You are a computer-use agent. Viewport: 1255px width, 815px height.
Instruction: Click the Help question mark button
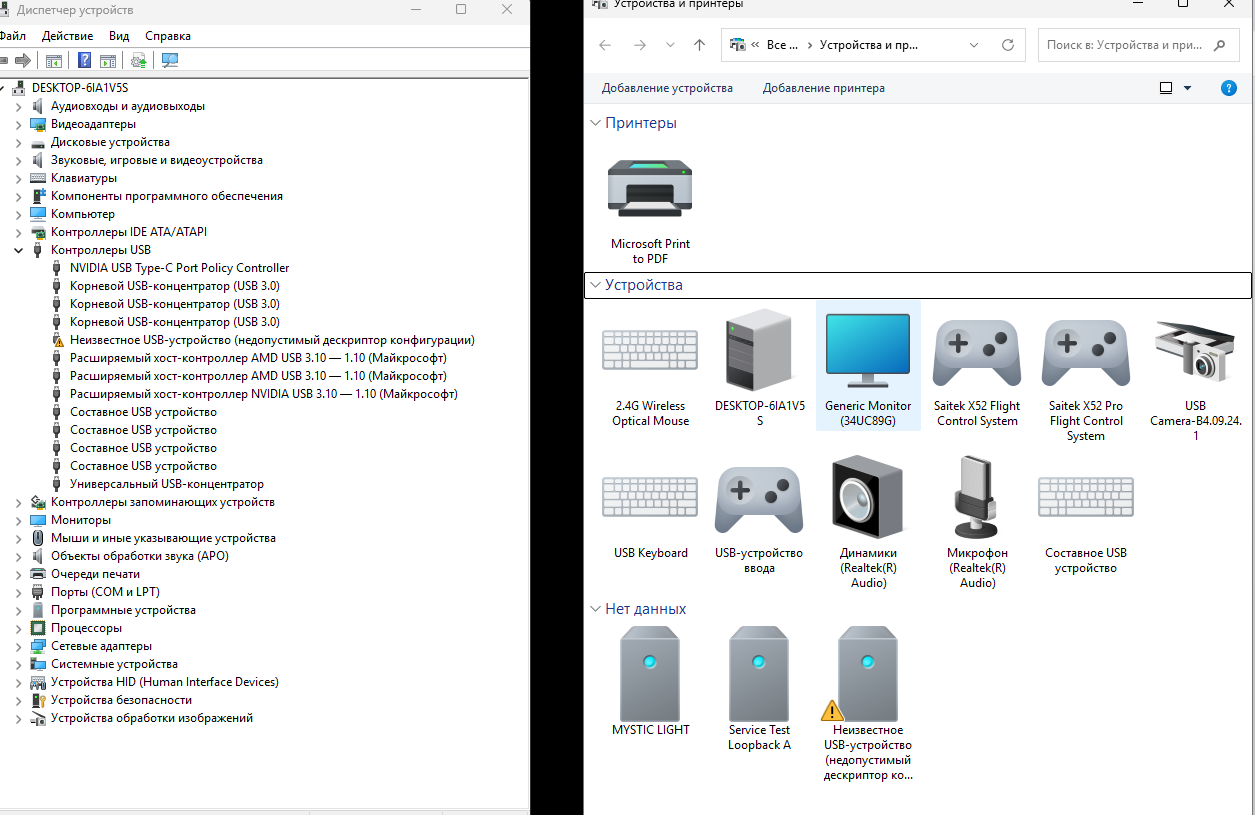point(1228,88)
